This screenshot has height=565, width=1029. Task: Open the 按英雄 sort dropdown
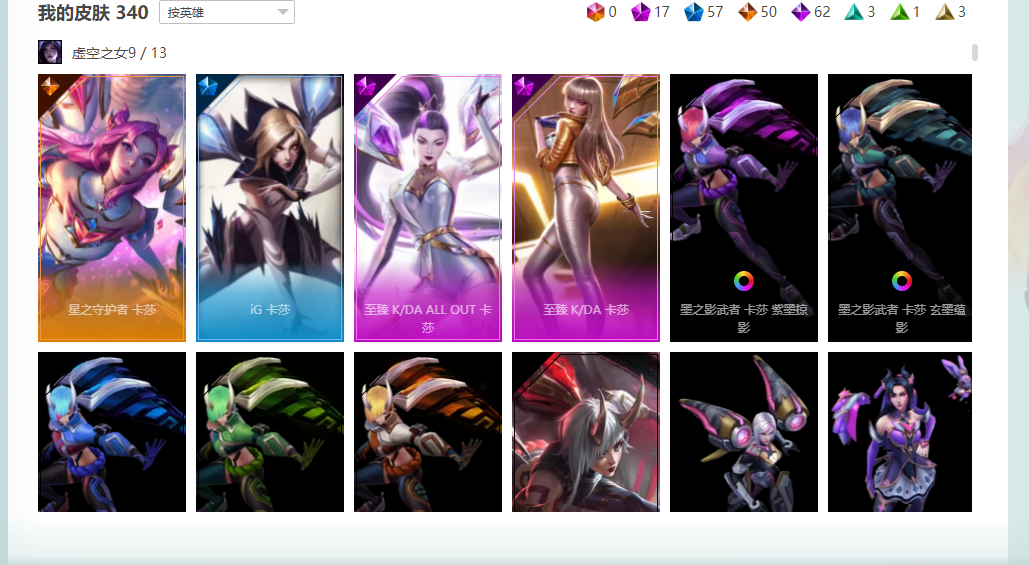tap(226, 12)
